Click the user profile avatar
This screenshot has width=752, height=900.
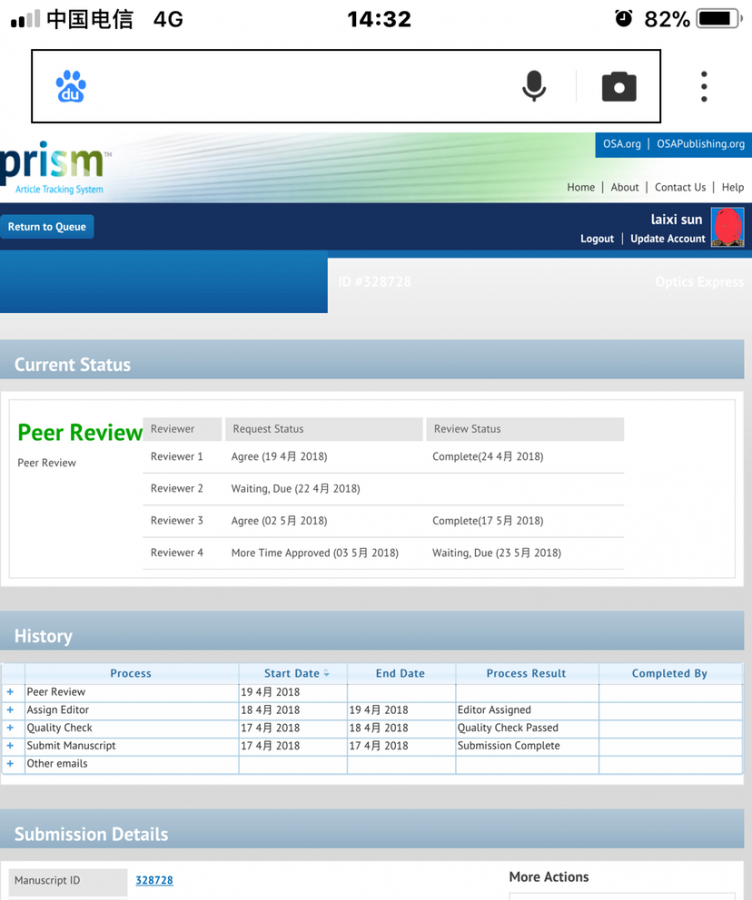727,227
